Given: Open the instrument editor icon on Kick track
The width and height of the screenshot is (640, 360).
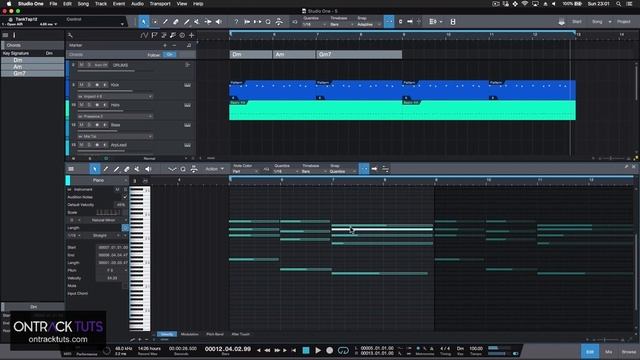Looking at the screenshot, I should (187, 85).
